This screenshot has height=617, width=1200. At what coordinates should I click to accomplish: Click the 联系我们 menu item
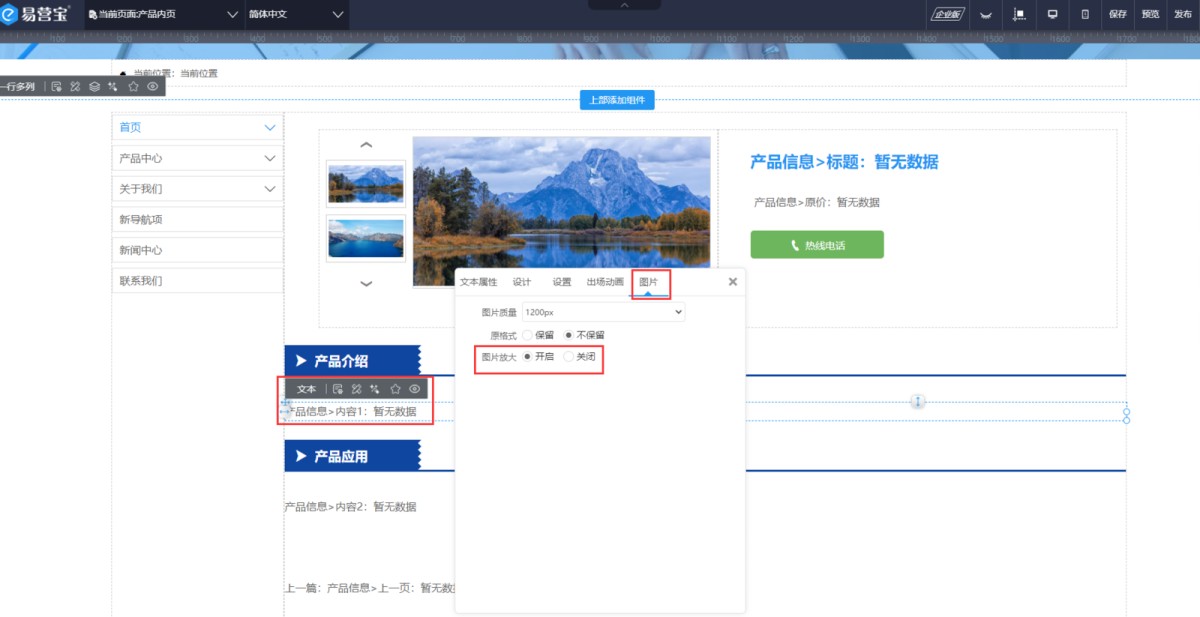197,281
